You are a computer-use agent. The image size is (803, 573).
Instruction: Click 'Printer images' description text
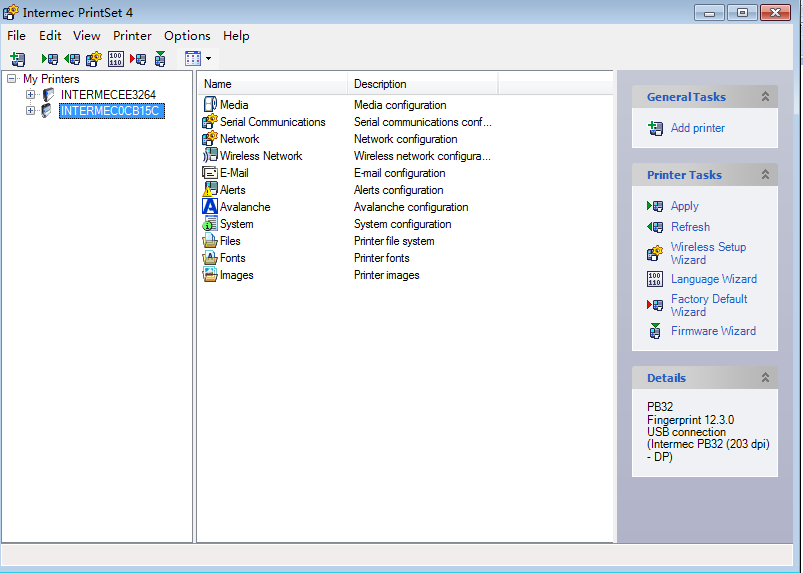pyautogui.click(x=387, y=274)
